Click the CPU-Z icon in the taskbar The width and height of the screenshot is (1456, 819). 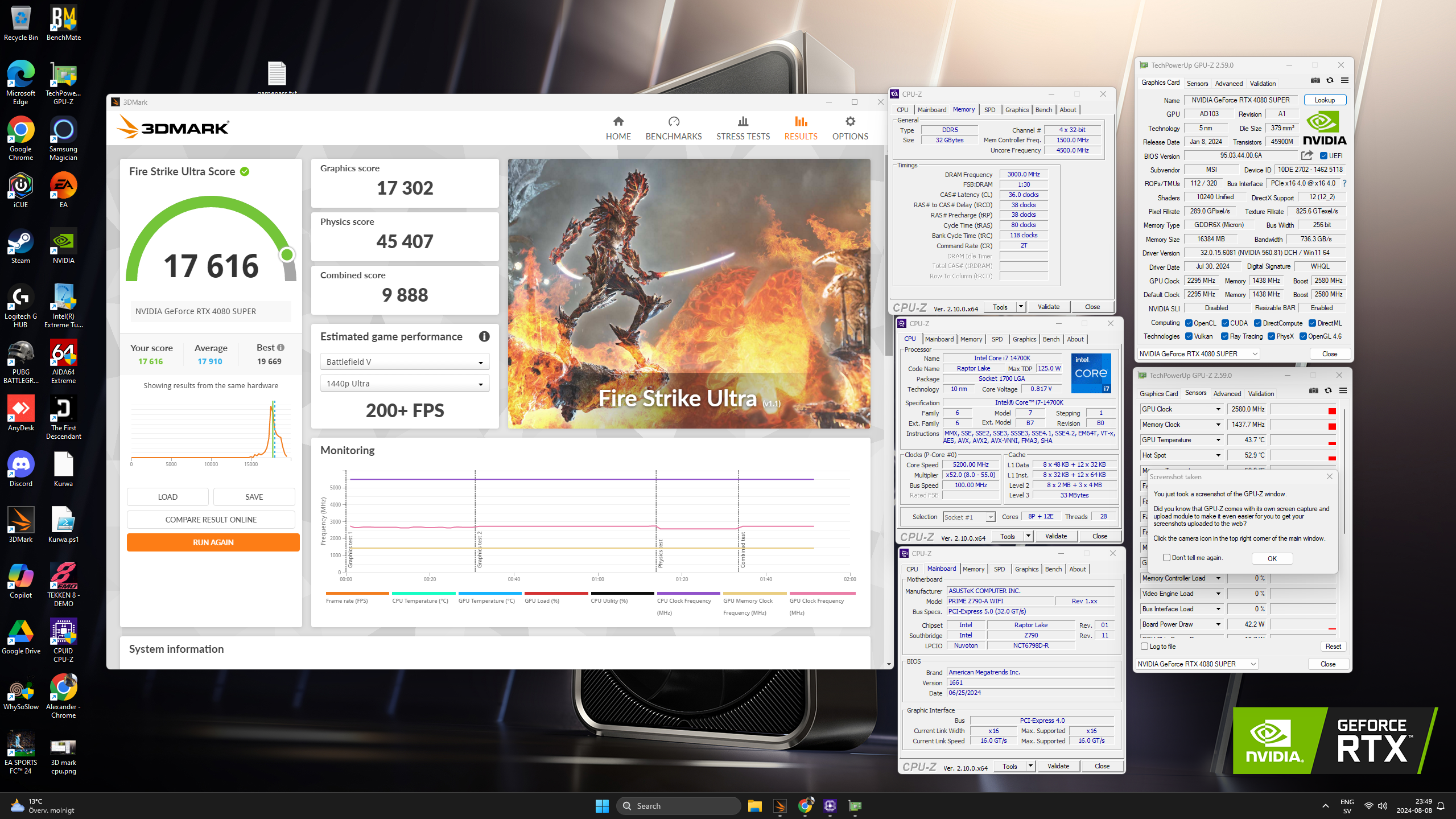830,805
